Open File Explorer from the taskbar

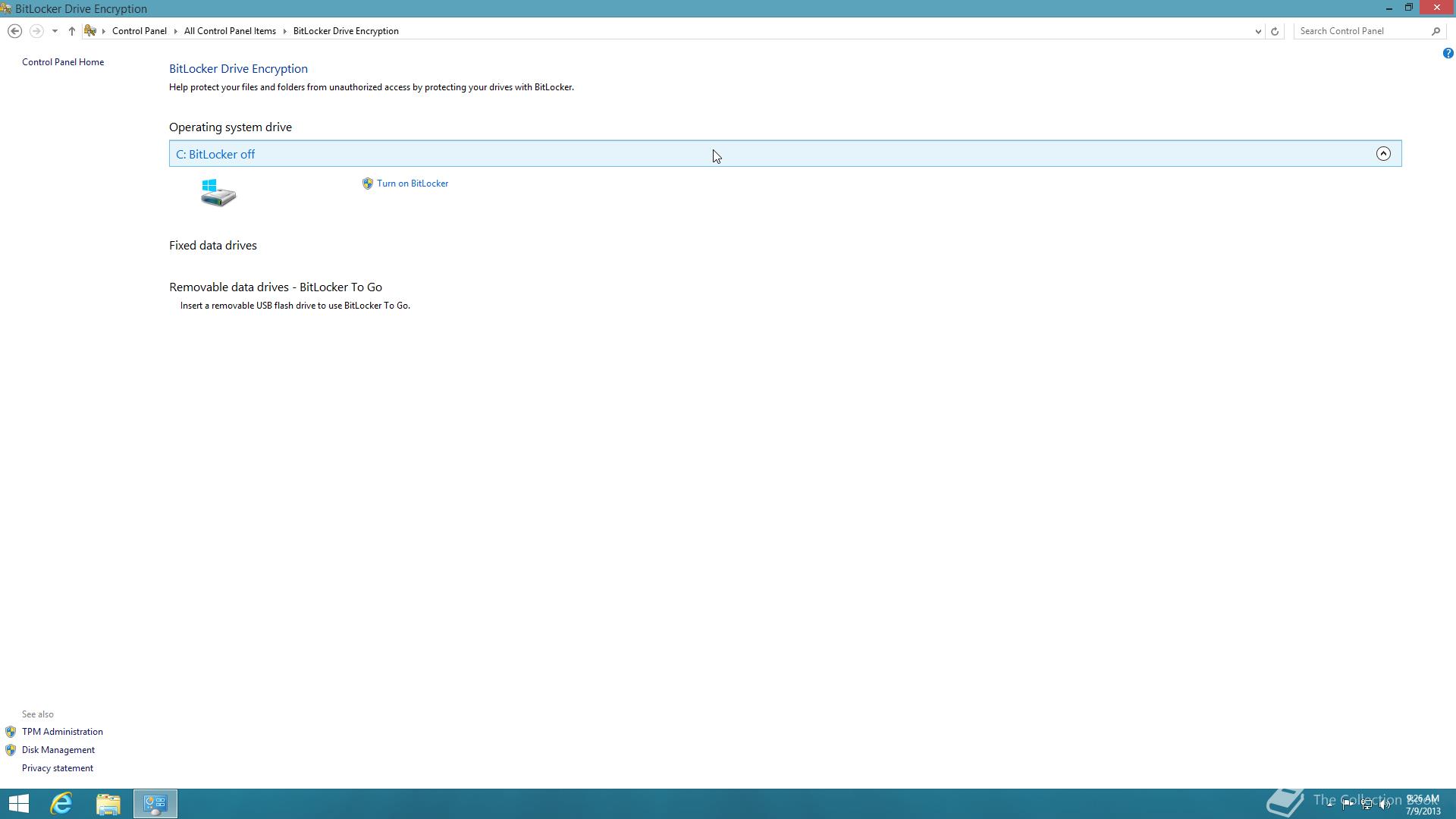tap(108, 804)
